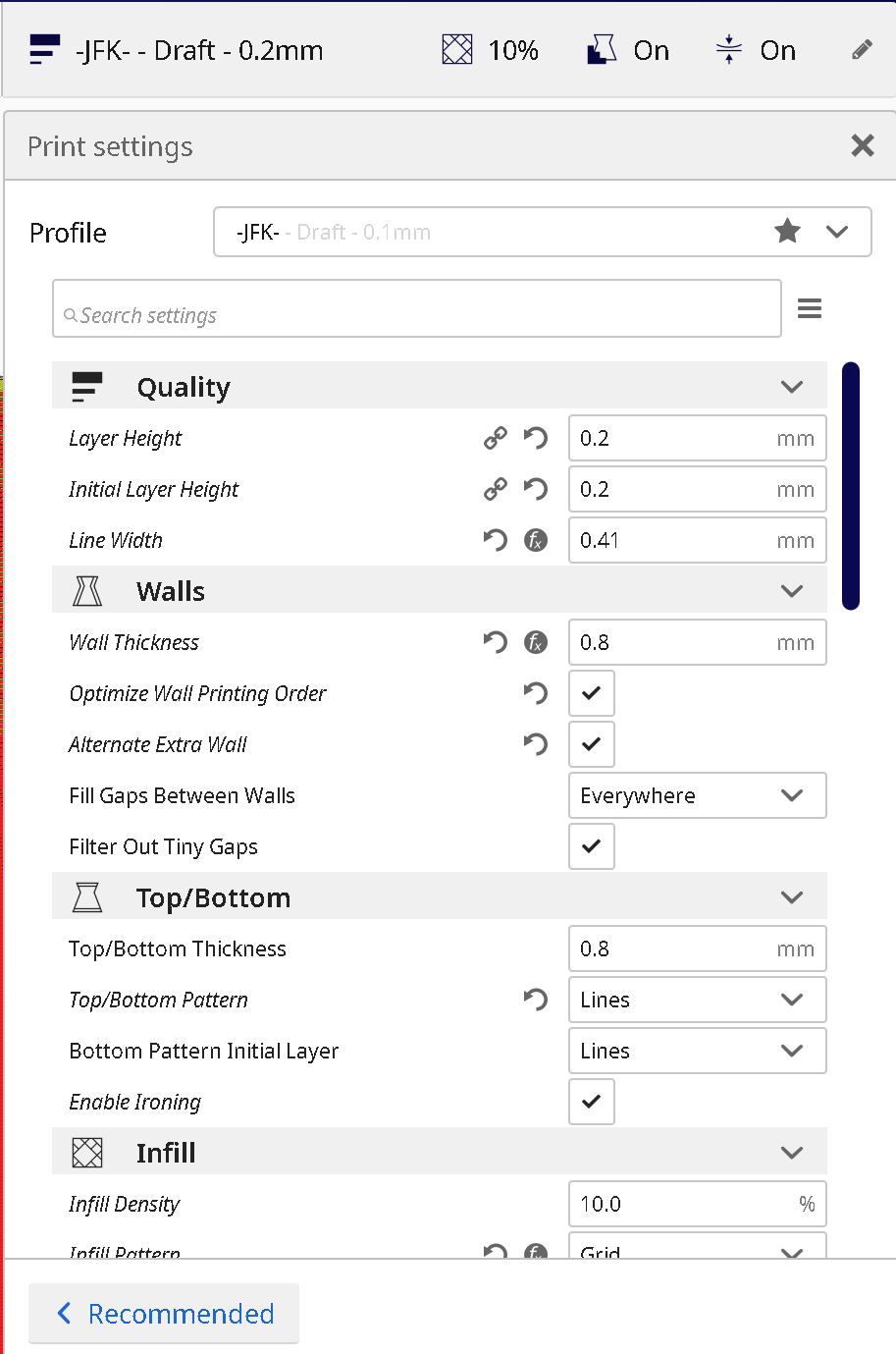Open the Profile dropdown

(542, 232)
